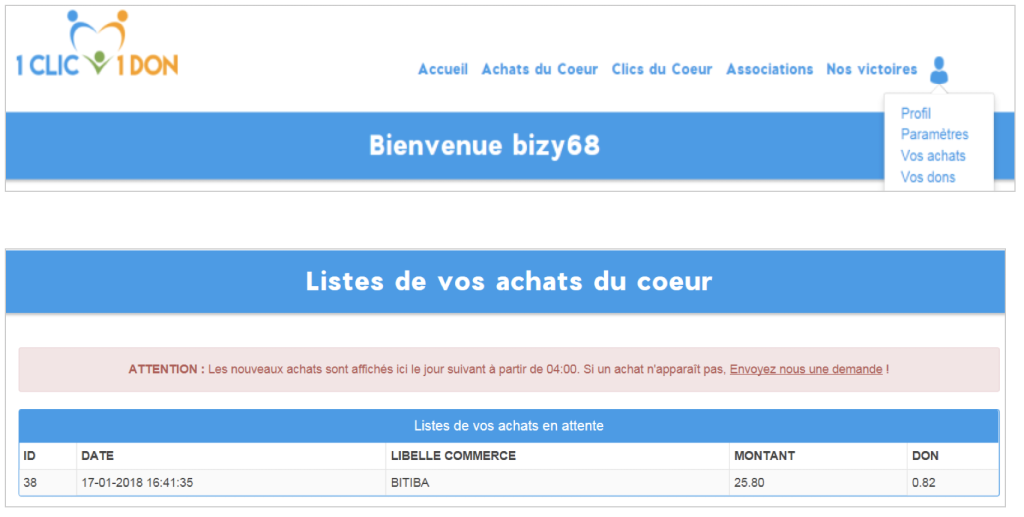Click the MONTANT column header

[x=818, y=456]
